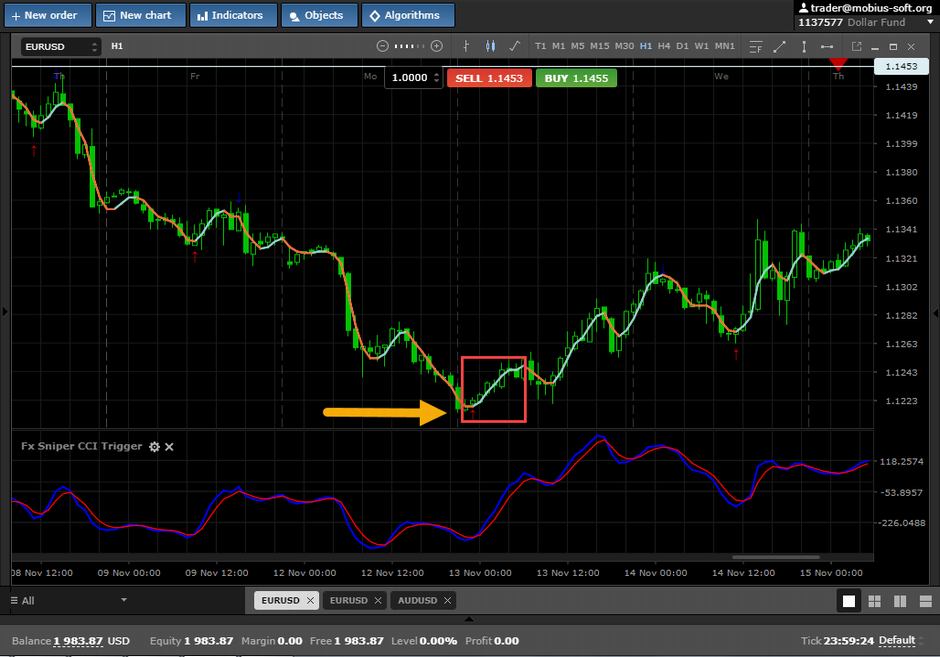Open the EURUSD symbol selector

(x=61, y=47)
